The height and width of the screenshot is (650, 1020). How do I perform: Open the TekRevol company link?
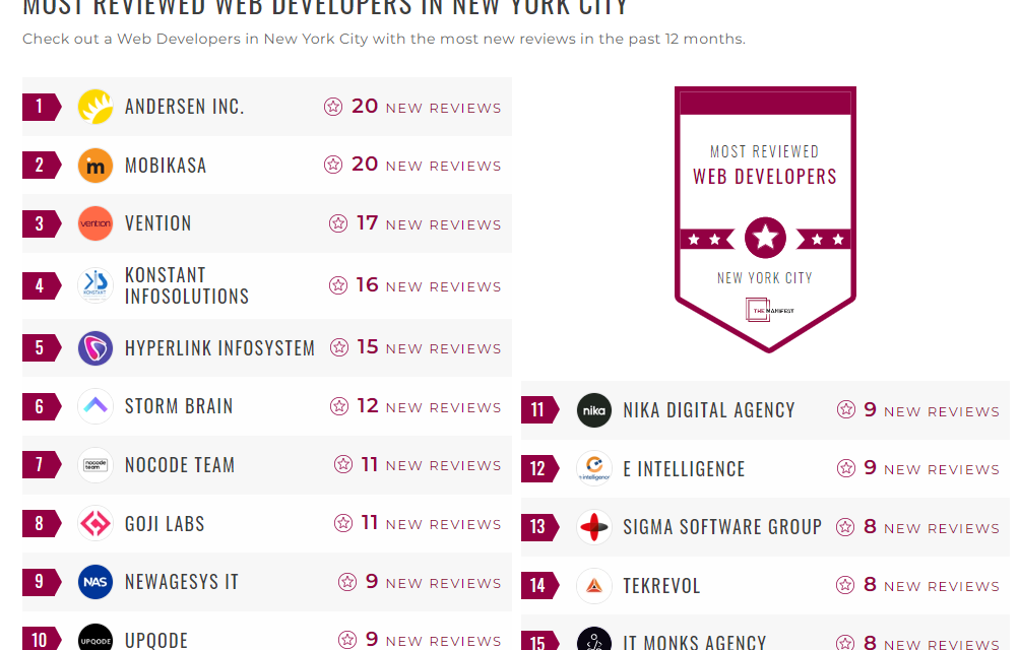pos(662,586)
